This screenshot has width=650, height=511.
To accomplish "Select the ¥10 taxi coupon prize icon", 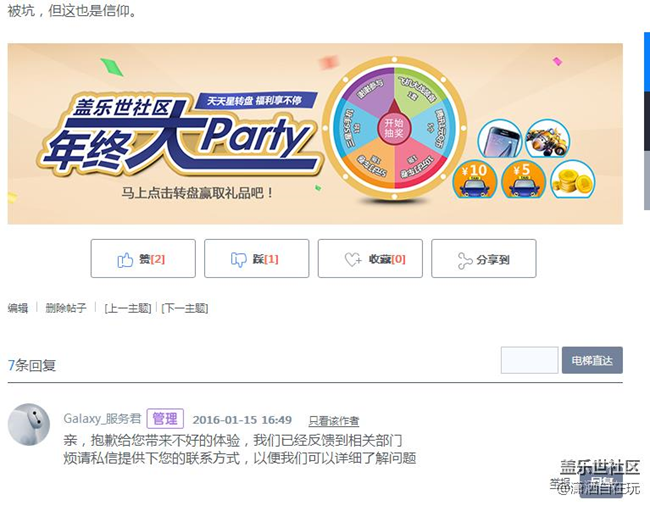I will (x=475, y=179).
